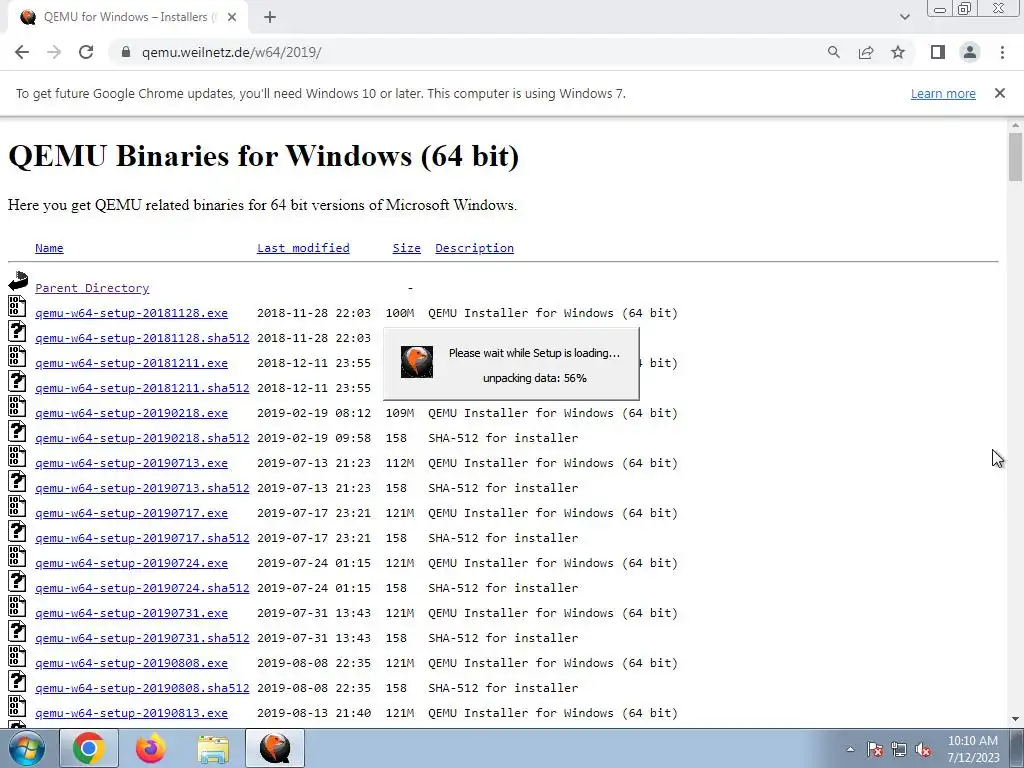
Task: Bookmark this page with the star icon
Action: [898, 52]
